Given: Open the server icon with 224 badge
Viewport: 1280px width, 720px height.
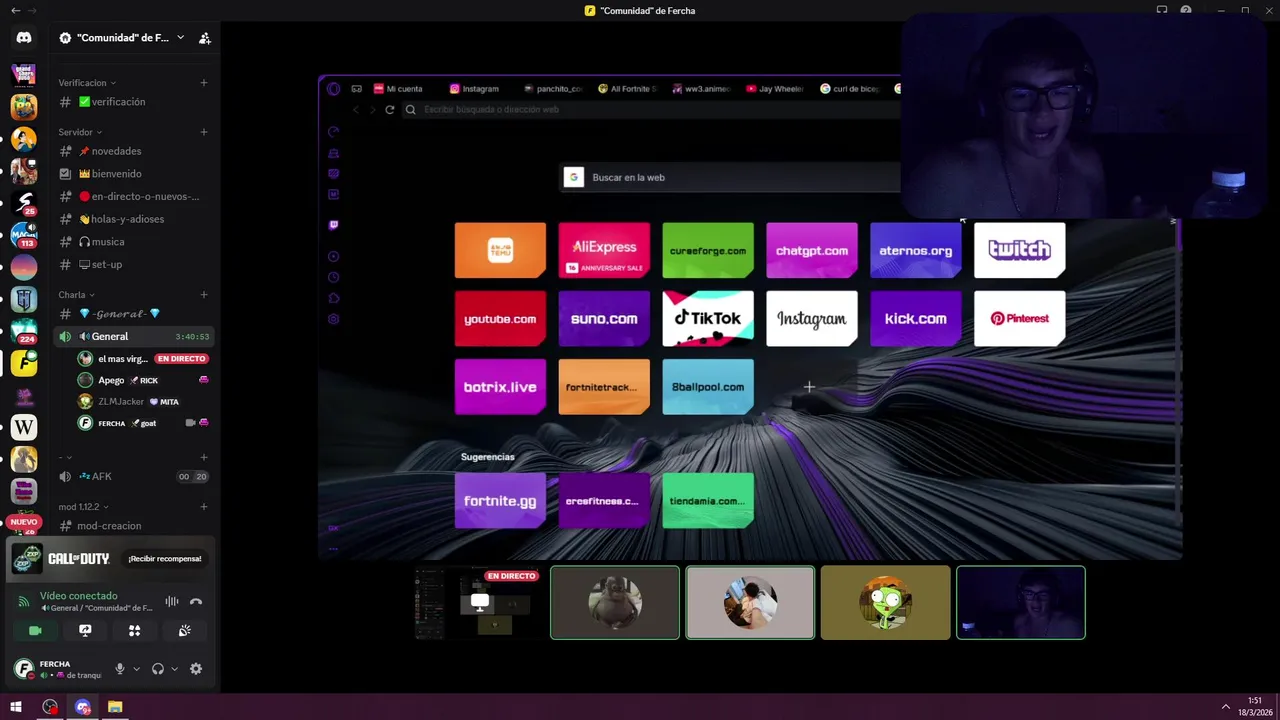Looking at the screenshot, I should (24, 331).
